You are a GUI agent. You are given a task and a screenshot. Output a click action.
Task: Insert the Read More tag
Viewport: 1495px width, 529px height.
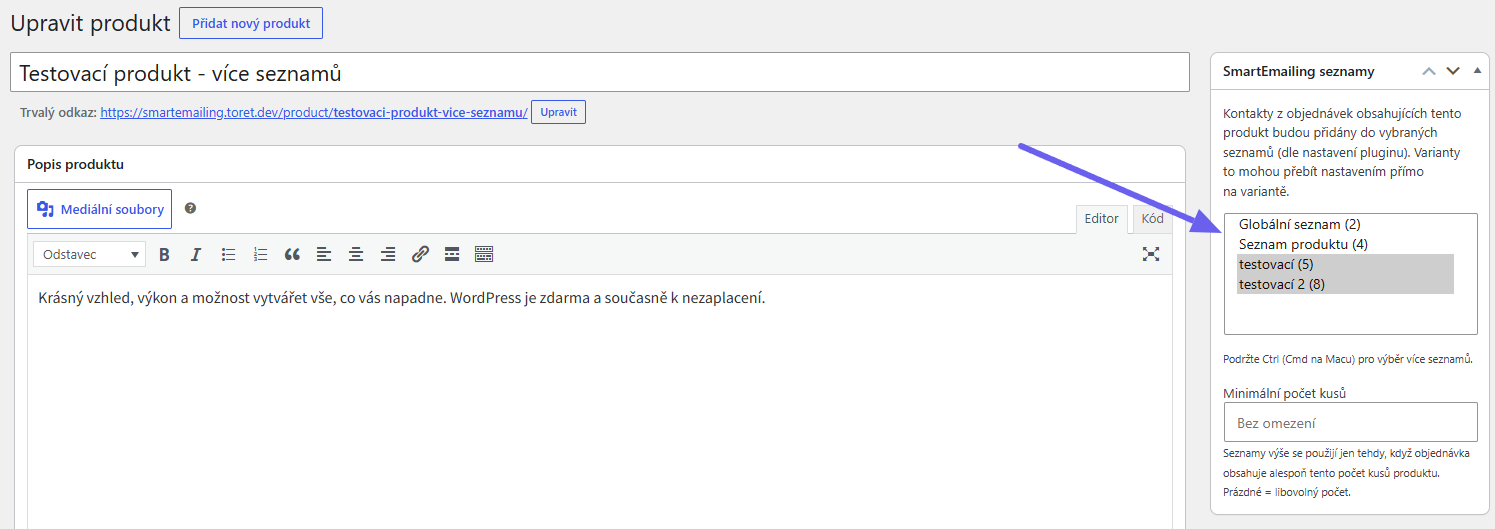click(452, 255)
